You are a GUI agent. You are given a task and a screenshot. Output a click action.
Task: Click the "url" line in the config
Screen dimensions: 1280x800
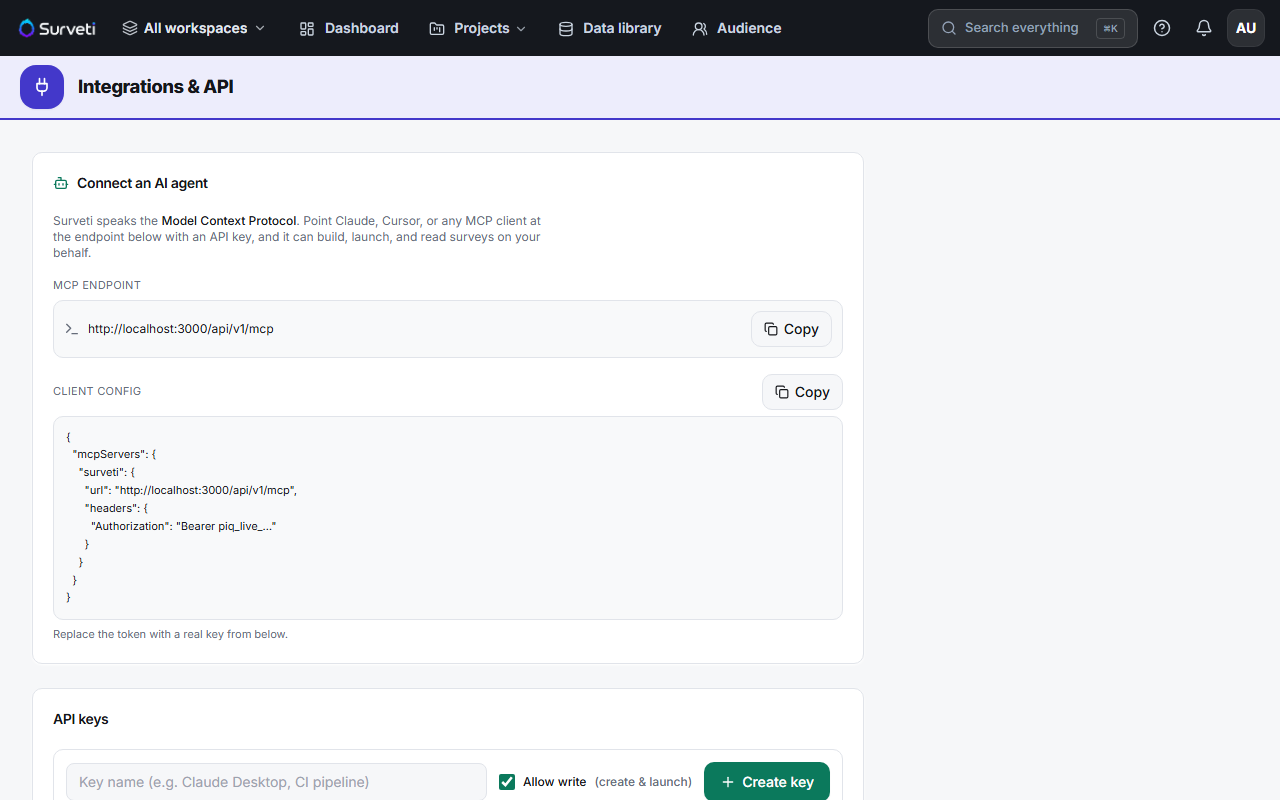tap(191, 490)
